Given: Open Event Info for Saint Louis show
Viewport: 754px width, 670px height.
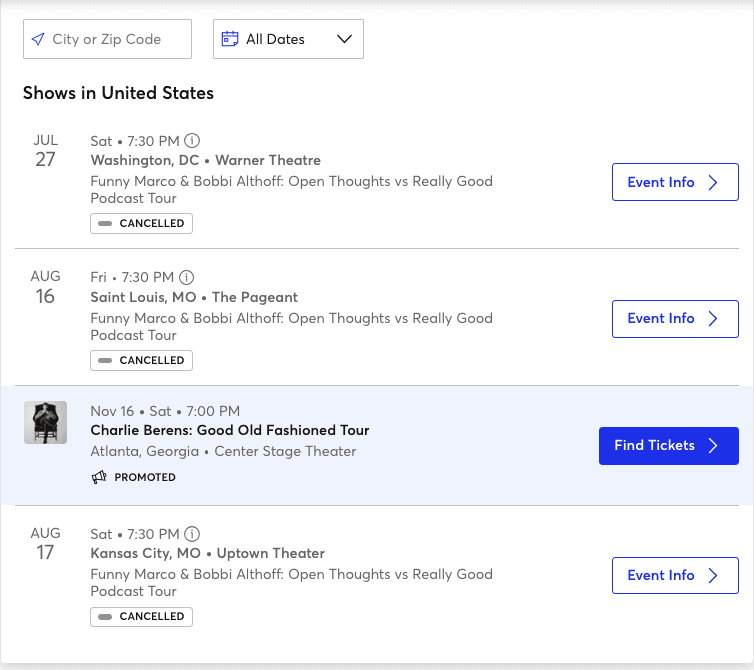Looking at the screenshot, I should [675, 319].
